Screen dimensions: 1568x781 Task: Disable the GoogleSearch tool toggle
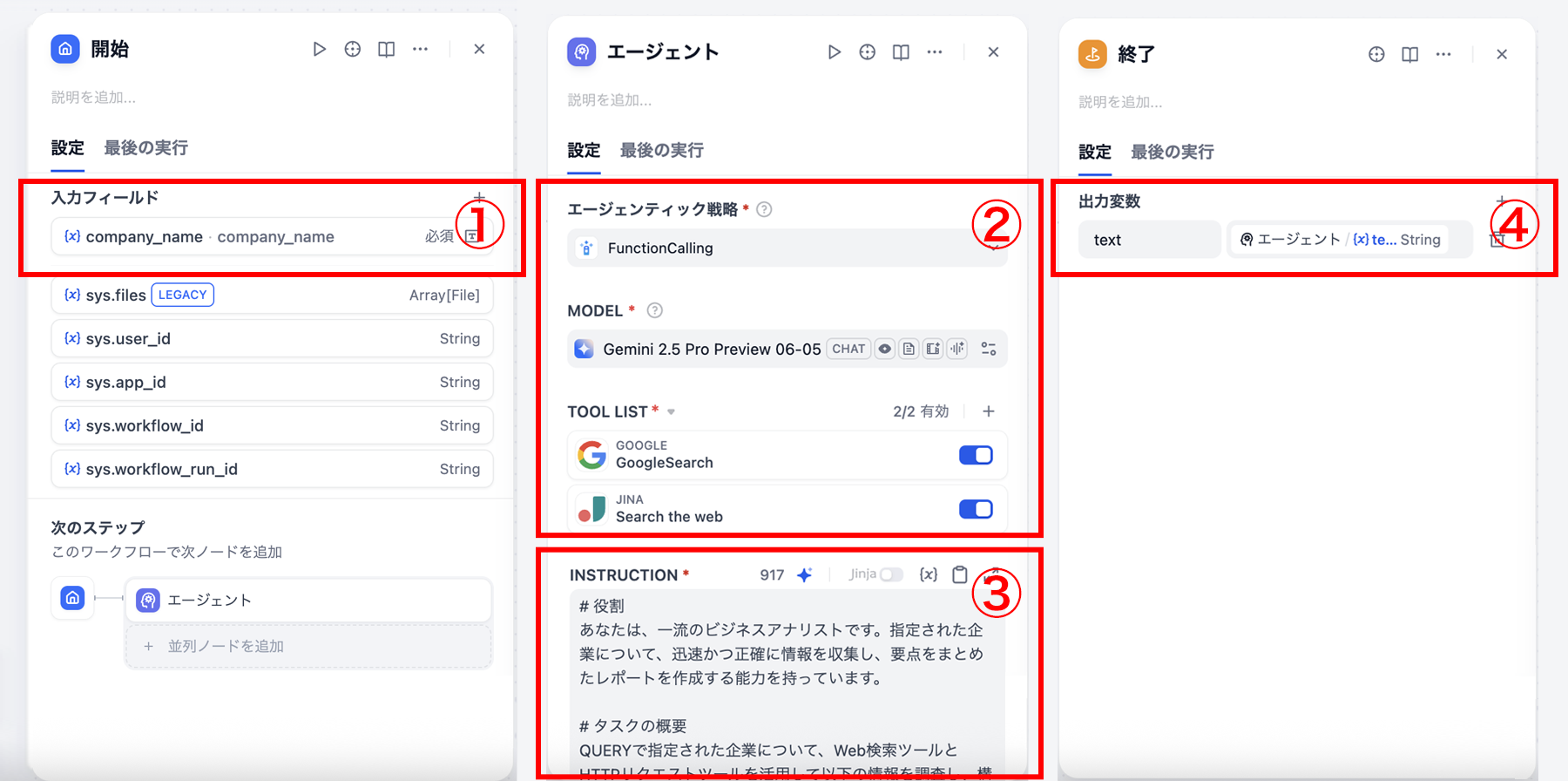tap(976, 455)
